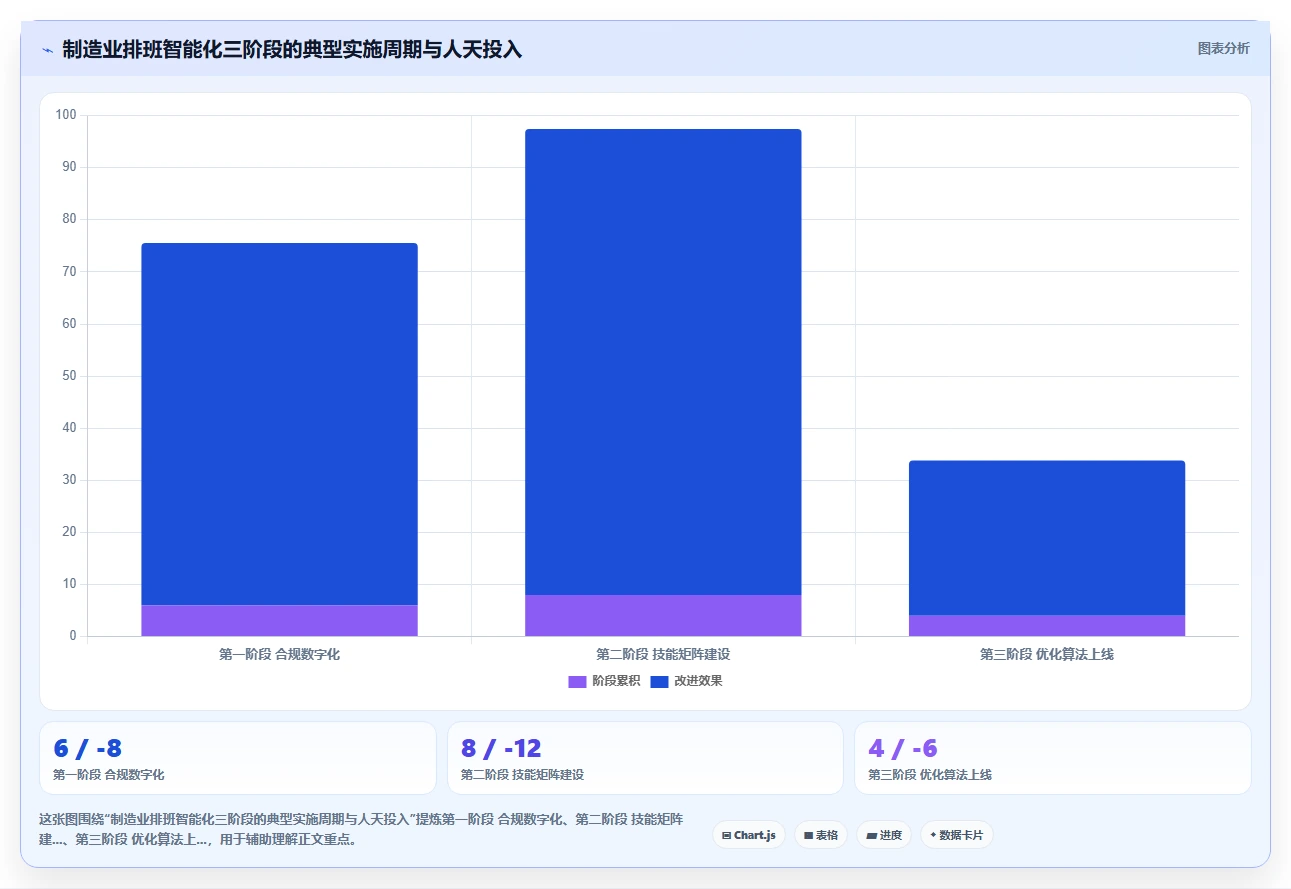Select the 表格 tag button
The width and height of the screenshot is (1291, 889).
pos(821,835)
